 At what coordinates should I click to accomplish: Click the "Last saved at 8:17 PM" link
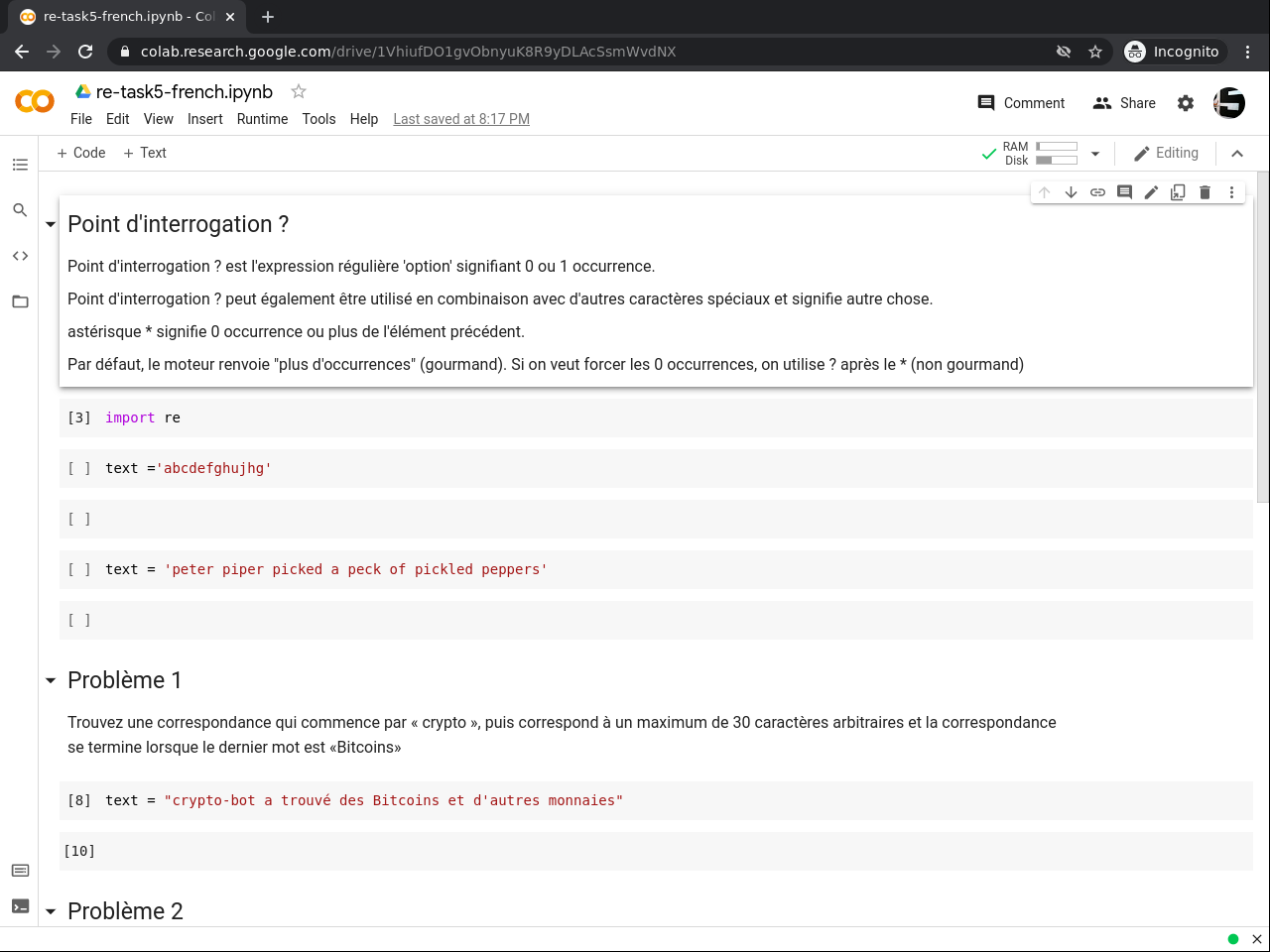pos(461,119)
